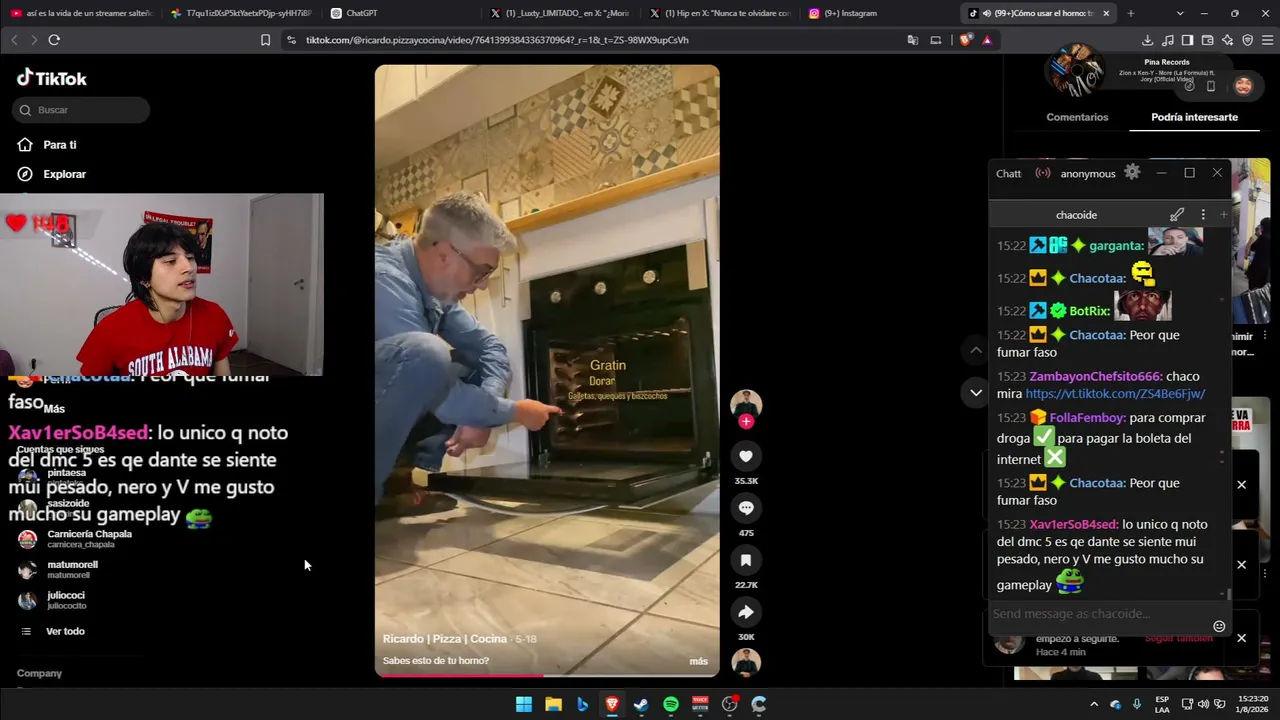Viewport: 1280px width, 720px height.
Task: Focus the TikTok Buscar search field
Action: pyautogui.click(x=82, y=110)
